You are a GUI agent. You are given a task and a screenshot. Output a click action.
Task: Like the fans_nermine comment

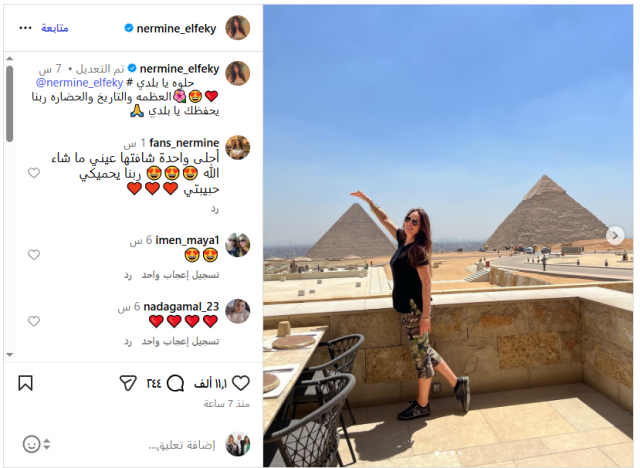pyautogui.click(x=34, y=173)
